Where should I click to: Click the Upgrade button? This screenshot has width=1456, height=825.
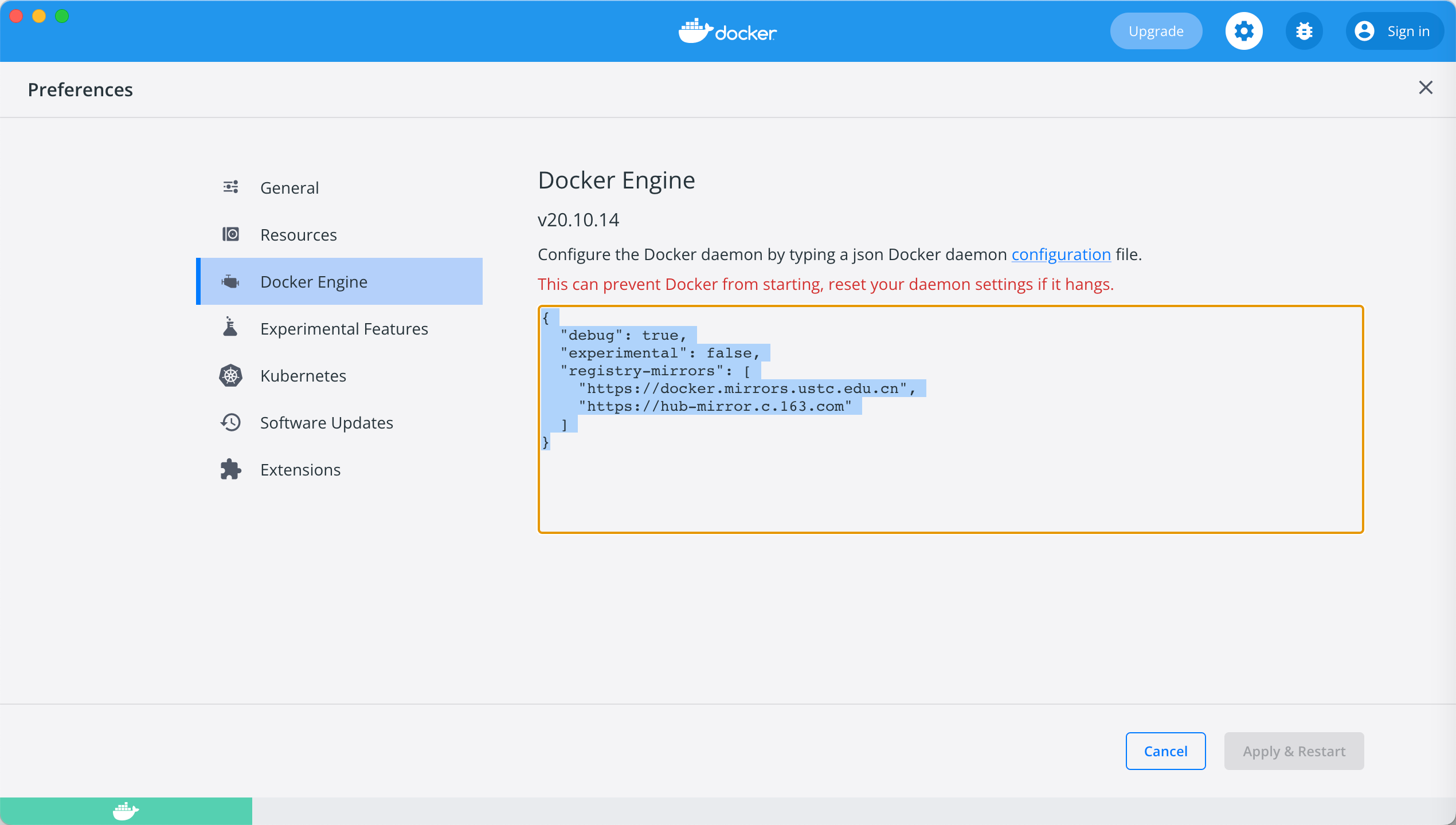click(1156, 31)
